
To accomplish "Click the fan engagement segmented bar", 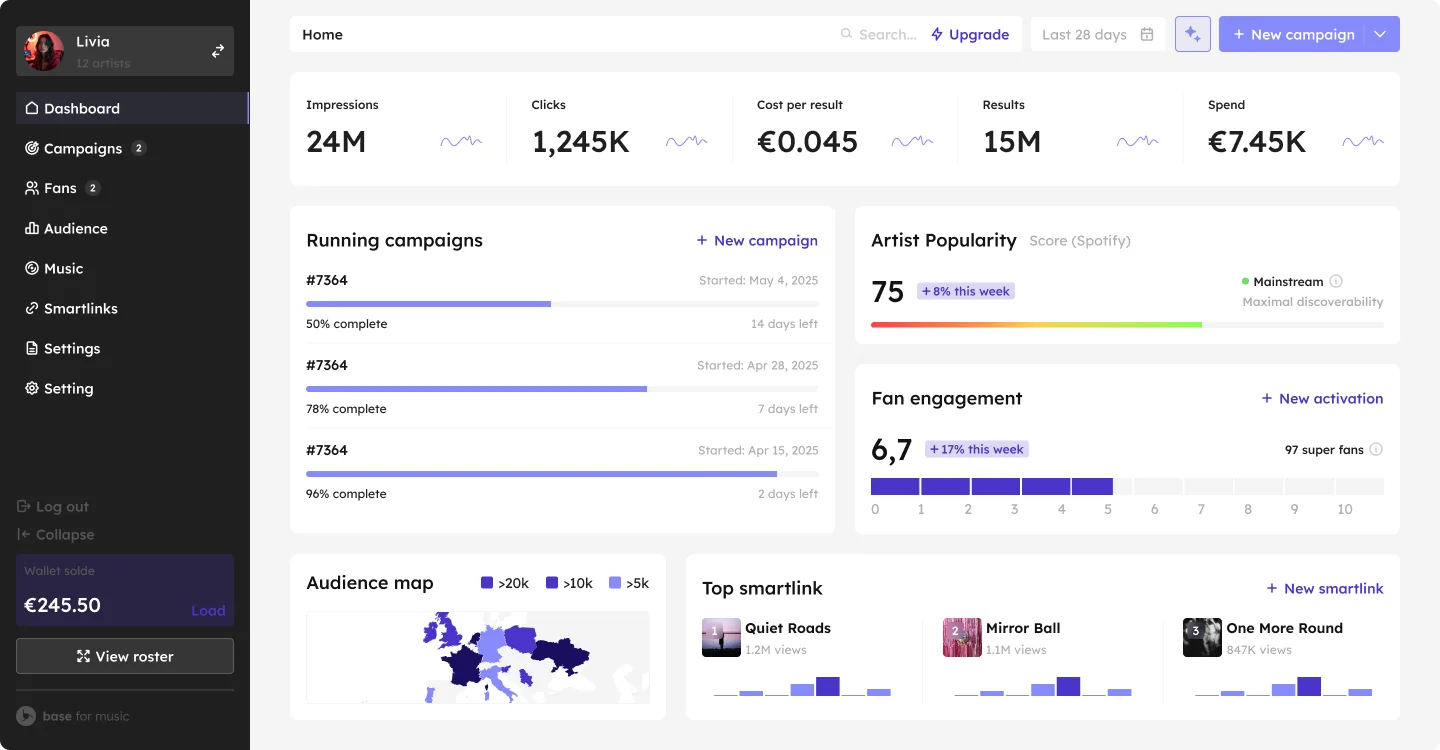I will (1127, 486).
